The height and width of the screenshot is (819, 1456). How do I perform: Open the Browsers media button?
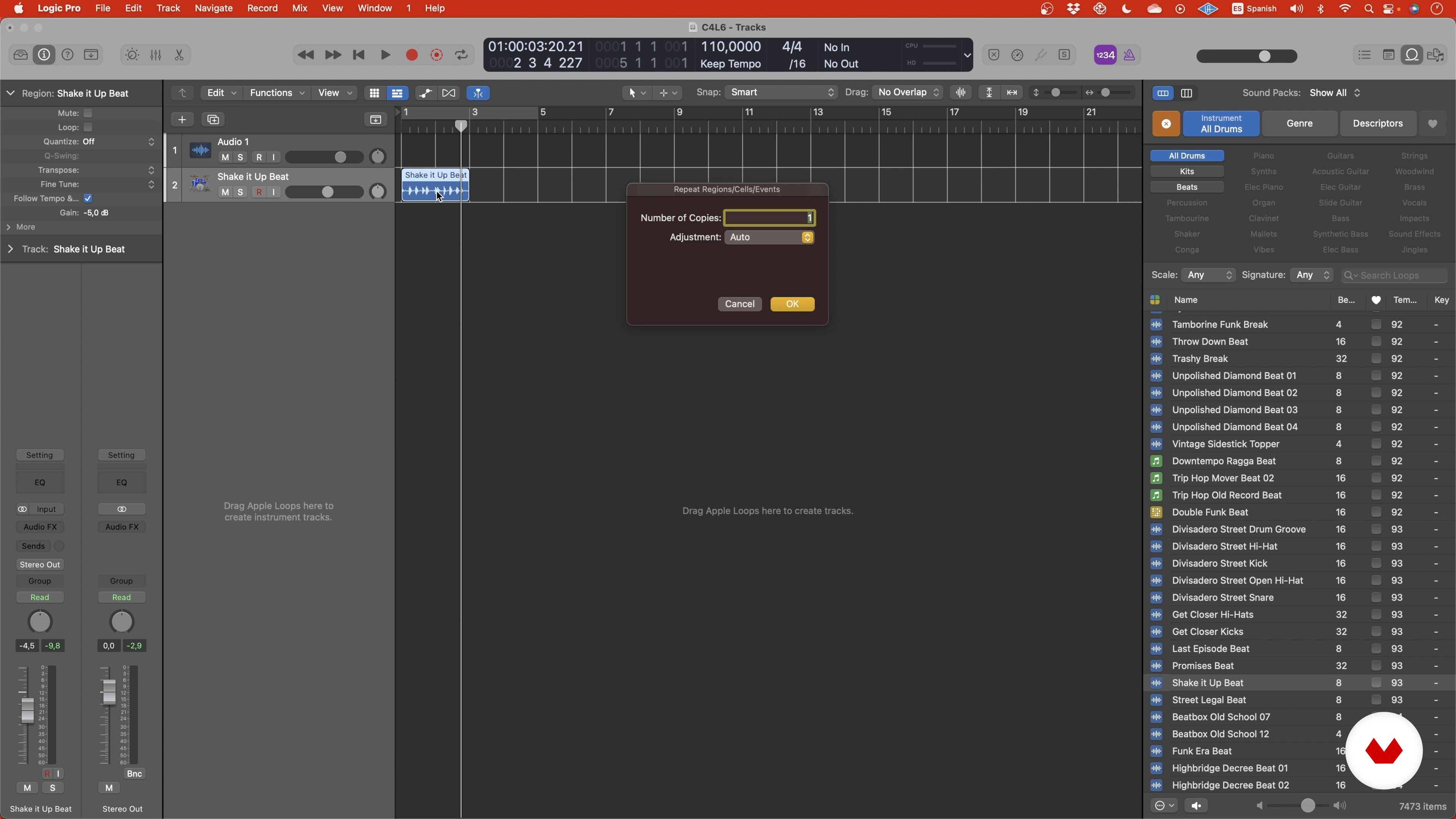[1436, 55]
